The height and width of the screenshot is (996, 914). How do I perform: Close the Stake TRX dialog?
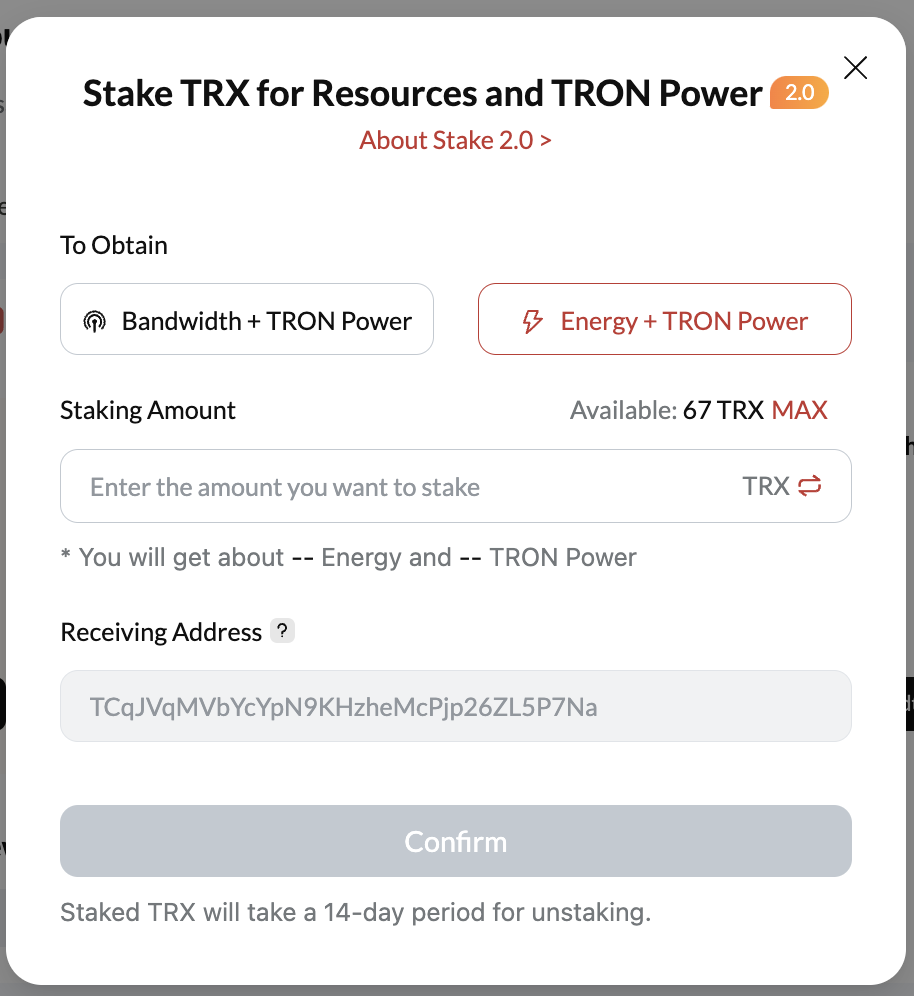coord(855,68)
